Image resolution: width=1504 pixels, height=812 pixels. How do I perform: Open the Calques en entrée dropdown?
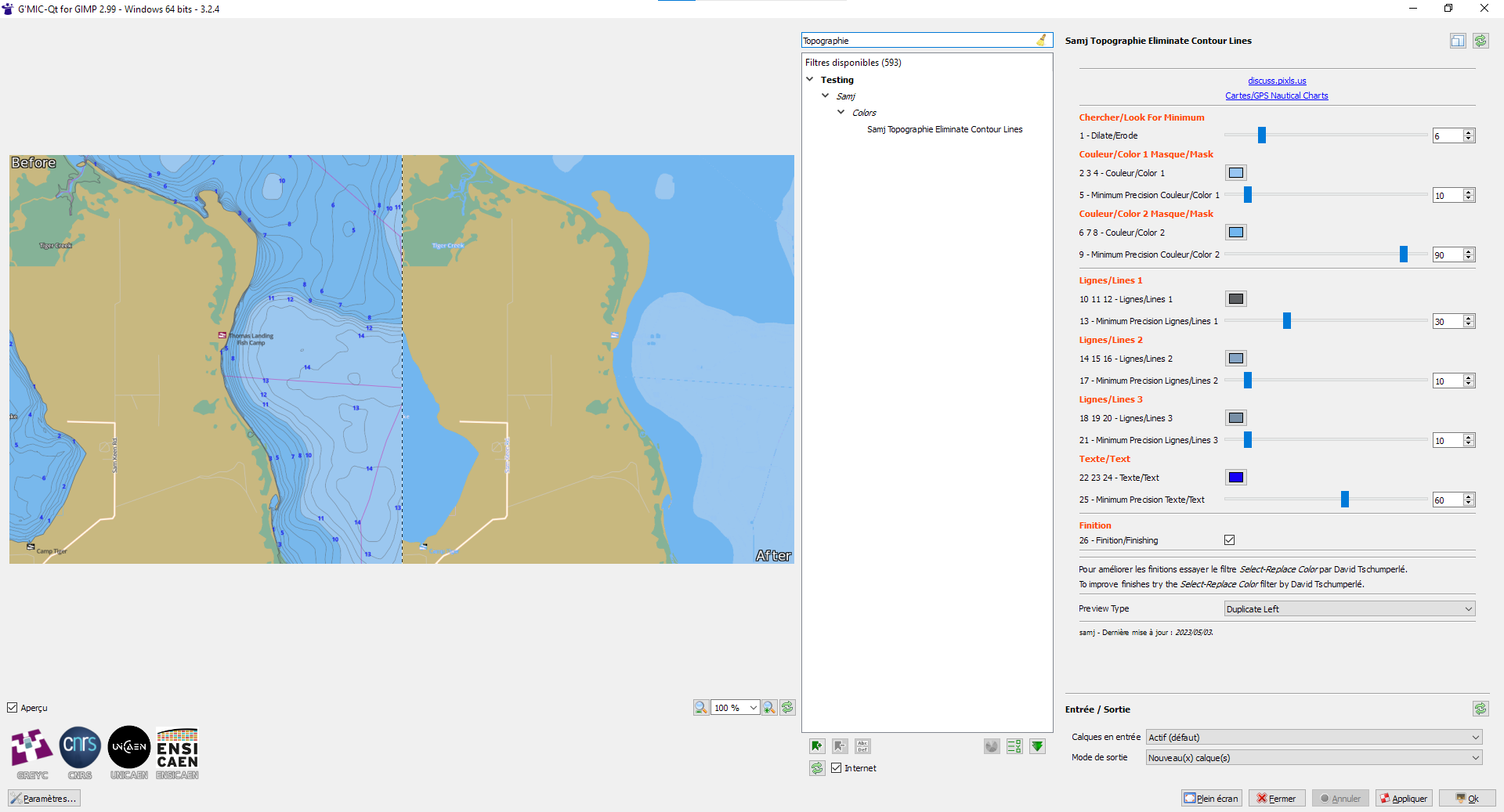click(1314, 737)
